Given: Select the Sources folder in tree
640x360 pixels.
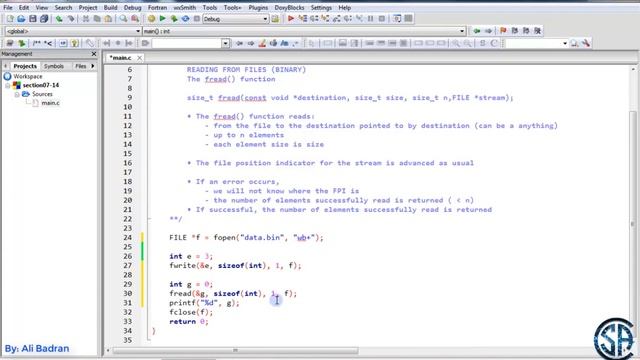Looking at the screenshot, I should tap(42, 94).
